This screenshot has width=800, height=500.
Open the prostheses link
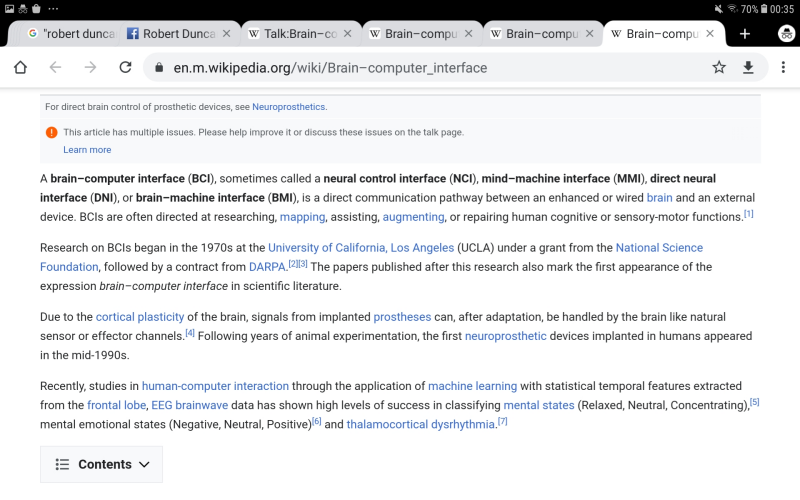pos(402,317)
